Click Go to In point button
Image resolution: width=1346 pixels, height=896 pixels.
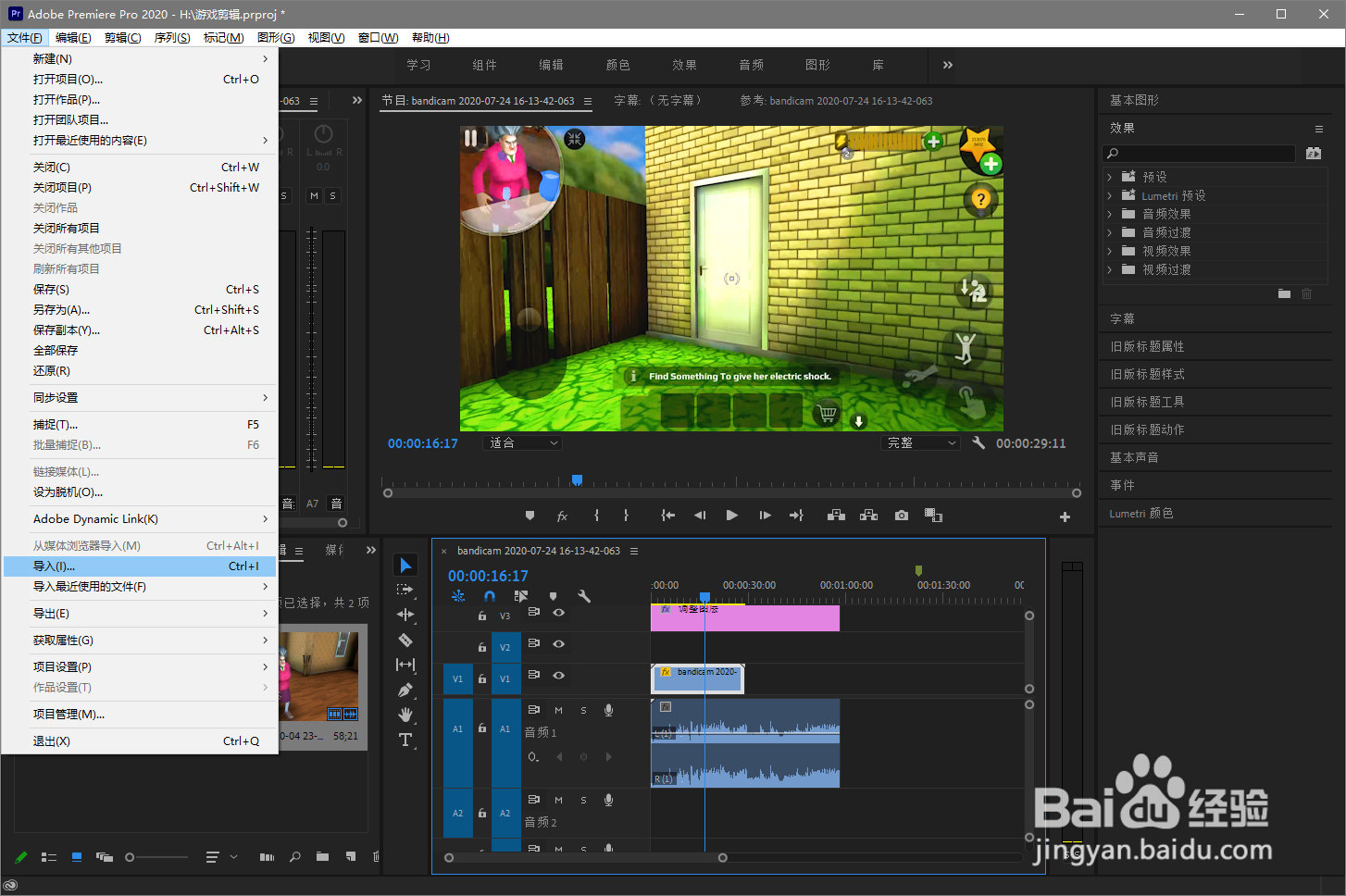[x=667, y=516]
